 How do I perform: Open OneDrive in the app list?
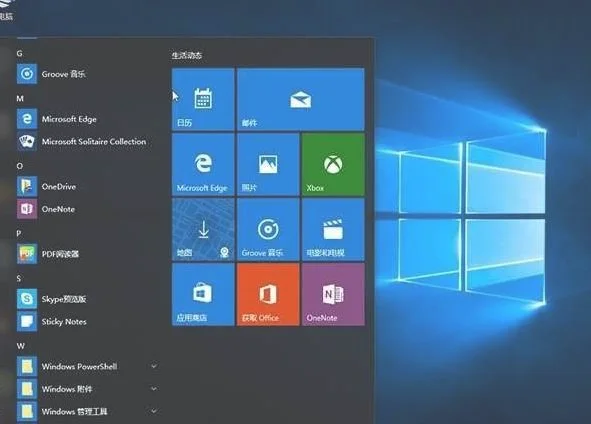[x=87, y=186]
